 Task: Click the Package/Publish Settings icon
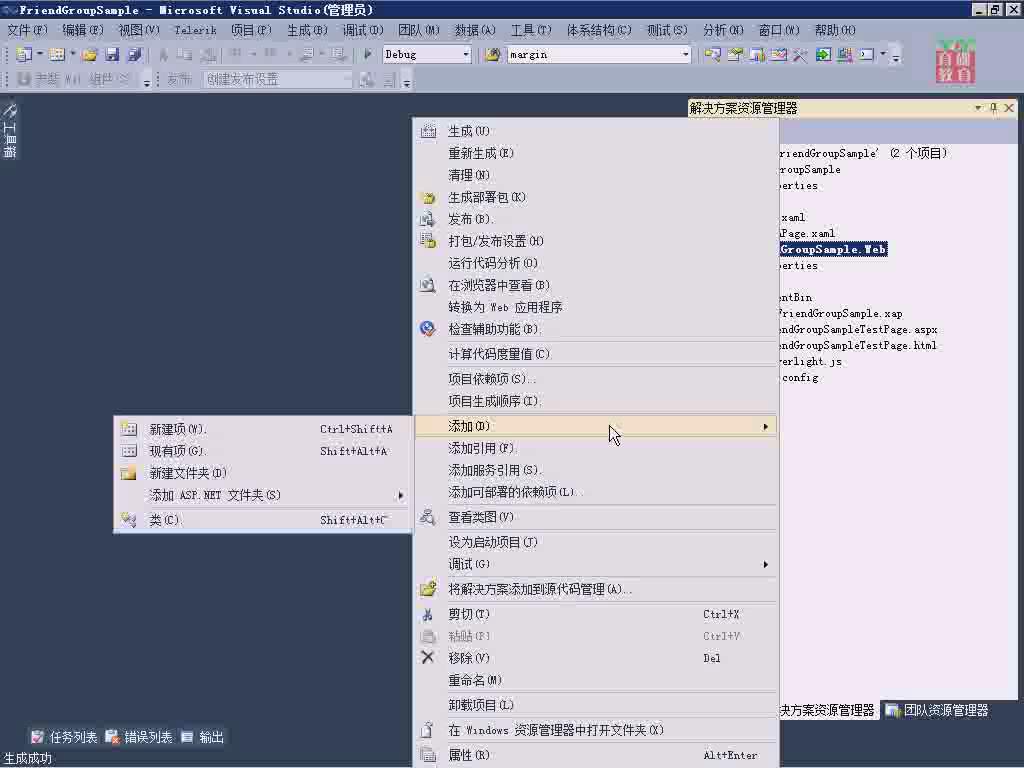click(x=428, y=241)
